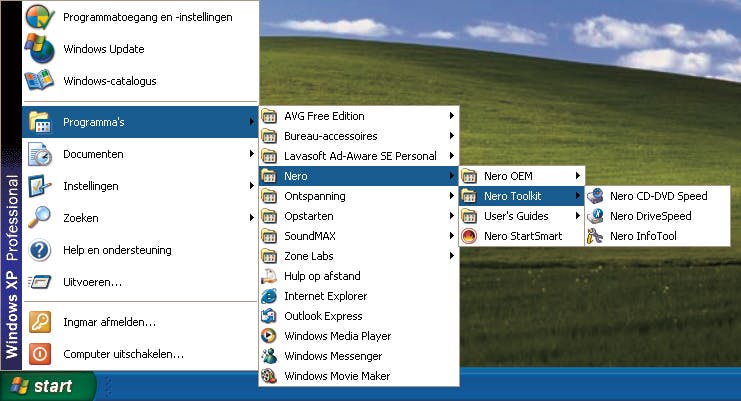Launch Uitvoeren… from the start menu
This screenshot has width=741, height=401.
[140, 282]
